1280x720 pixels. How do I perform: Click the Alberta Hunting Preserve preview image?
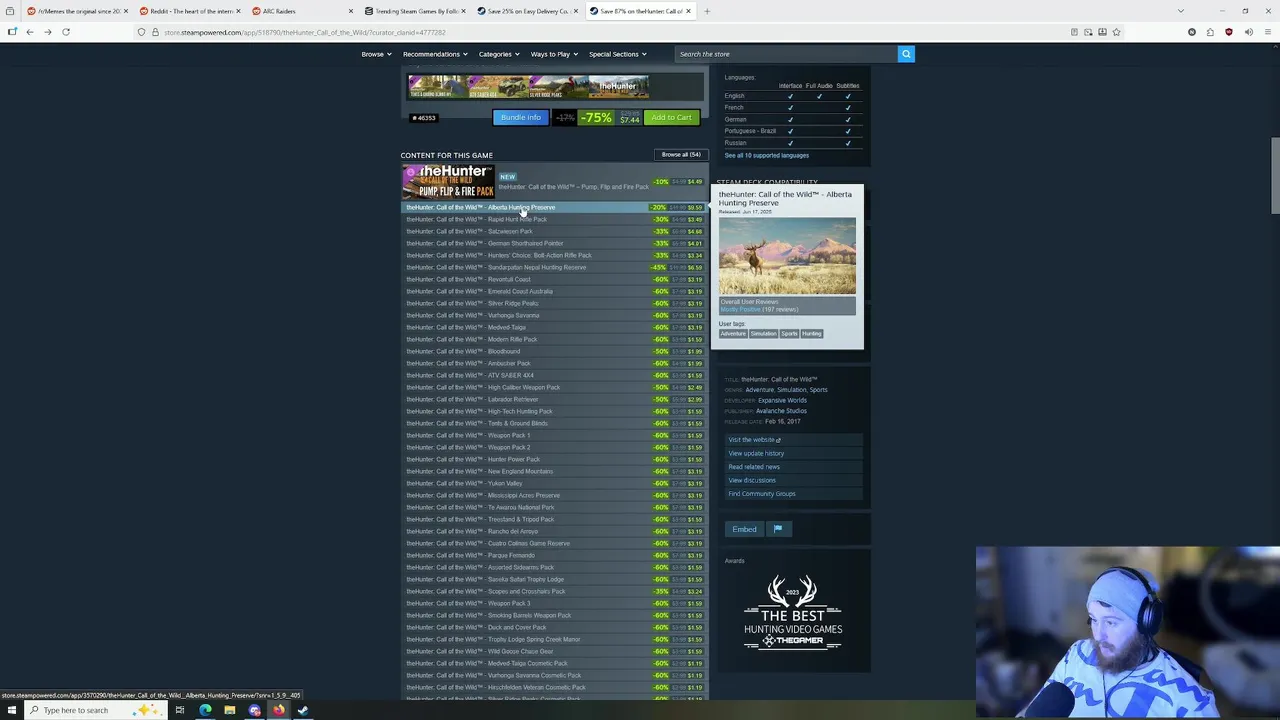click(787, 256)
